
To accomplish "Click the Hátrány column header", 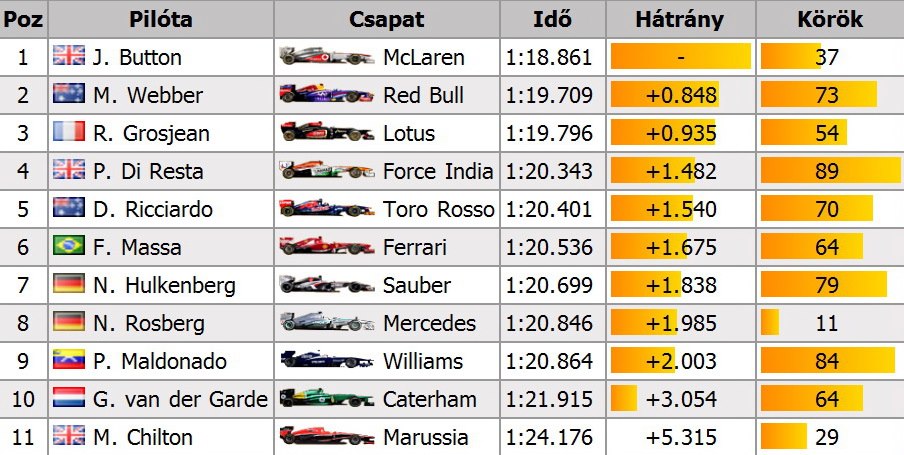I will [679, 20].
